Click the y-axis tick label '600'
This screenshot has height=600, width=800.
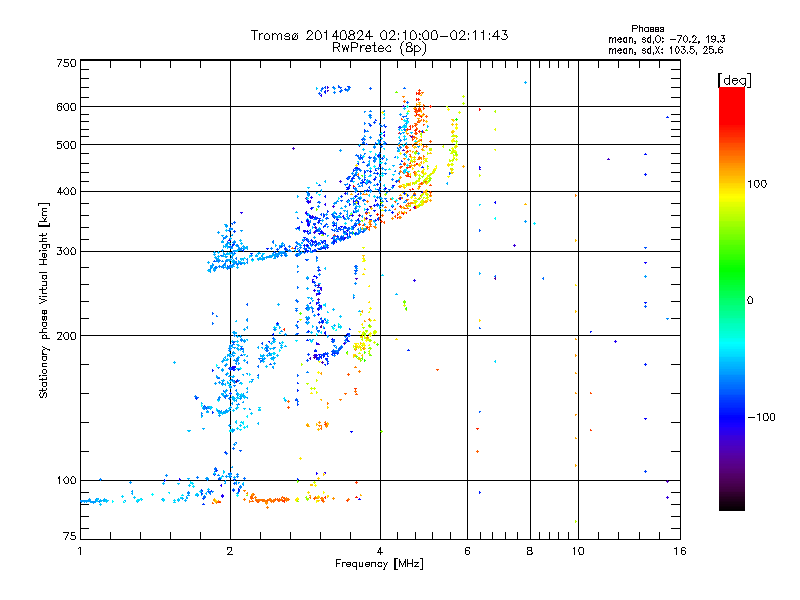coord(66,107)
